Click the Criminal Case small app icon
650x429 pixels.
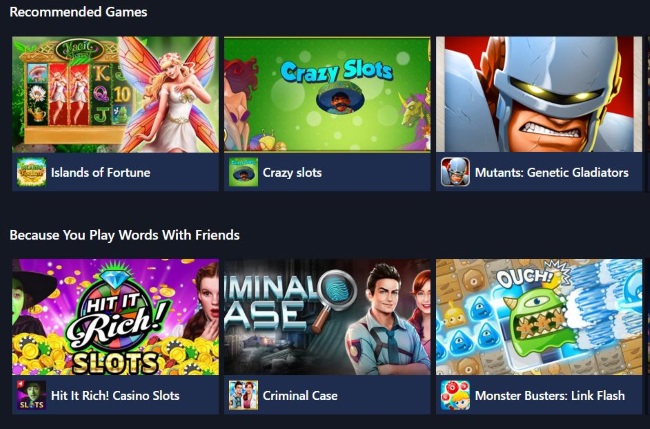[243, 395]
